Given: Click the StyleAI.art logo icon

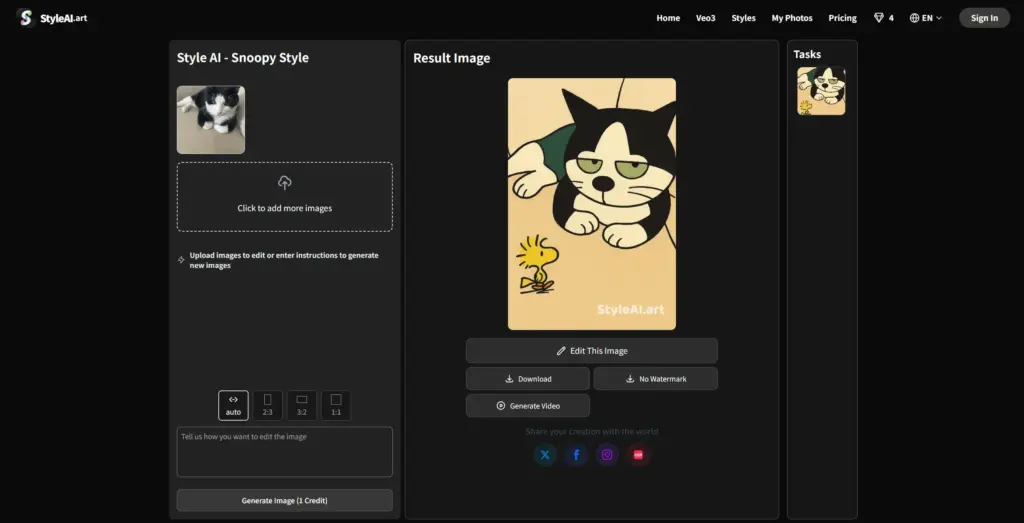Looking at the screenshot, I should point(25,18).
